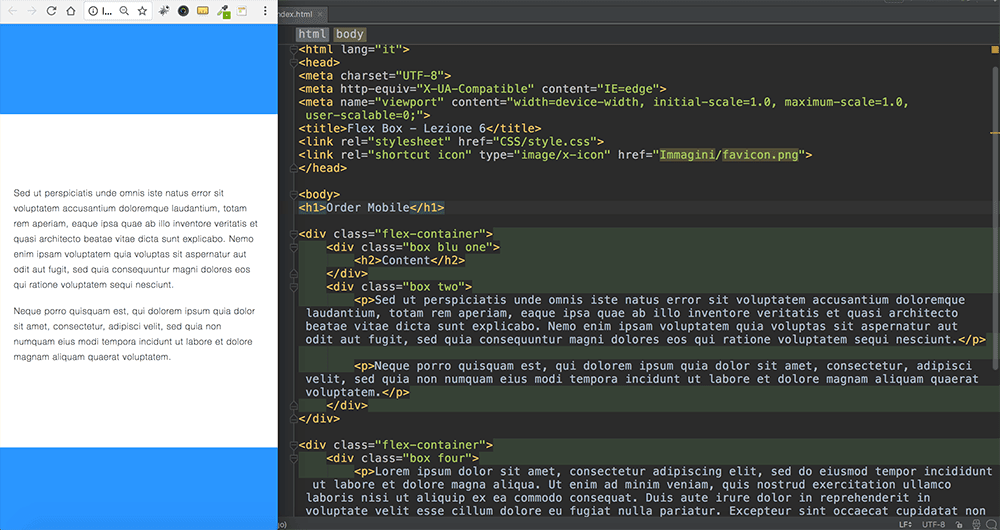Click the zoom magnifier in address bar
The image size is (1000, 530).
(x=124, y=11)
